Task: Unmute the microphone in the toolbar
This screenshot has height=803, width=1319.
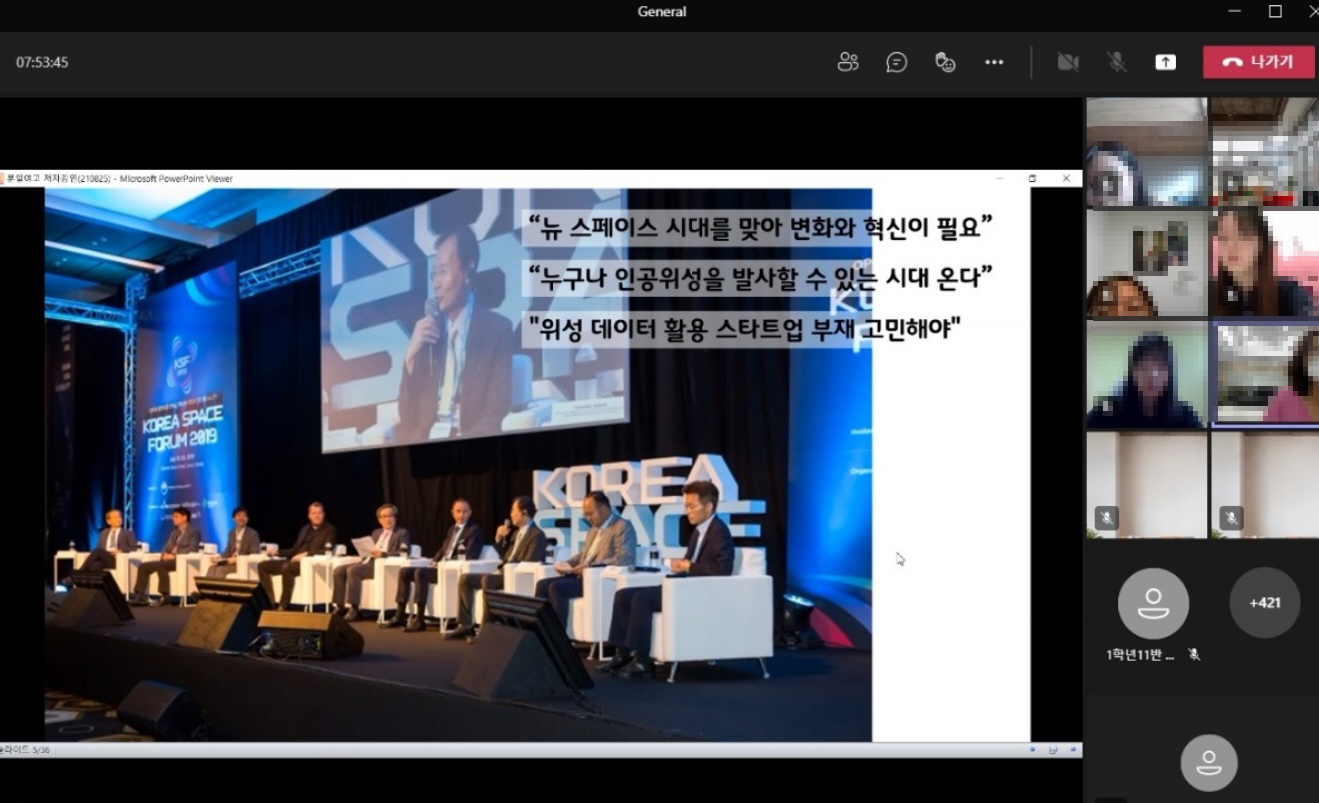Action: [x=1117, y=62]
